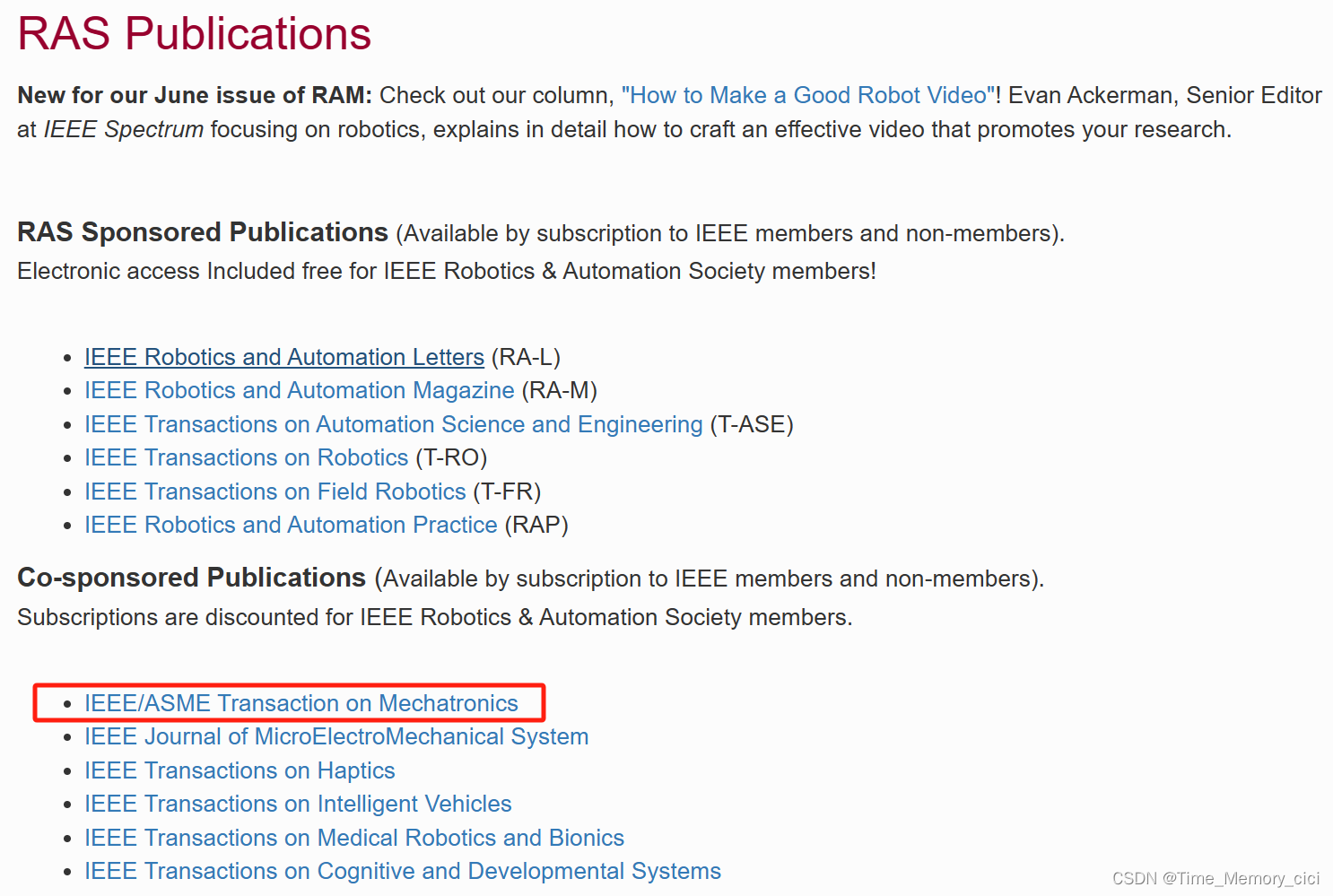
Task: Open IEEE Robotics and Automation Practice link
Action: (x=291, y=525)
